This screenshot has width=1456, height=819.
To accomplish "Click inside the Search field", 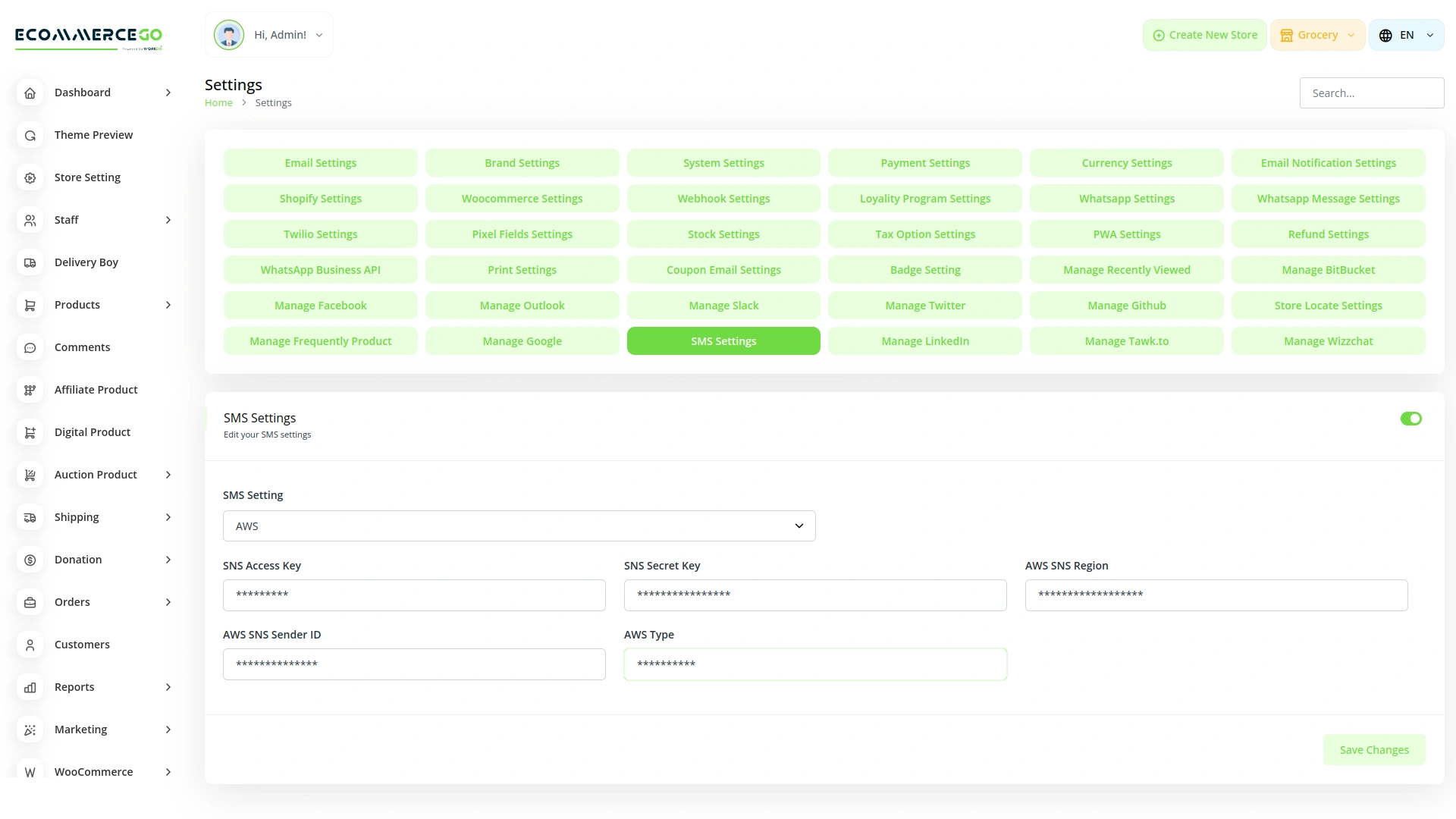I will point(1372,93).
